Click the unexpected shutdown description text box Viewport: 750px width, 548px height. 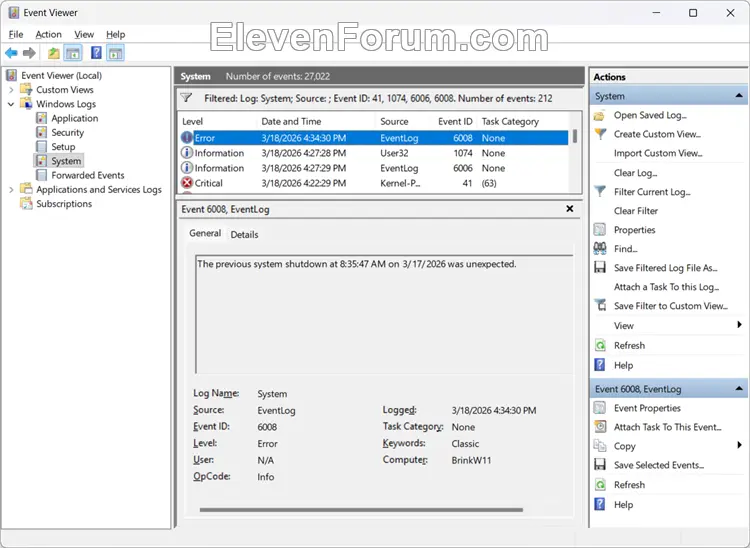(x=384, y=314)
